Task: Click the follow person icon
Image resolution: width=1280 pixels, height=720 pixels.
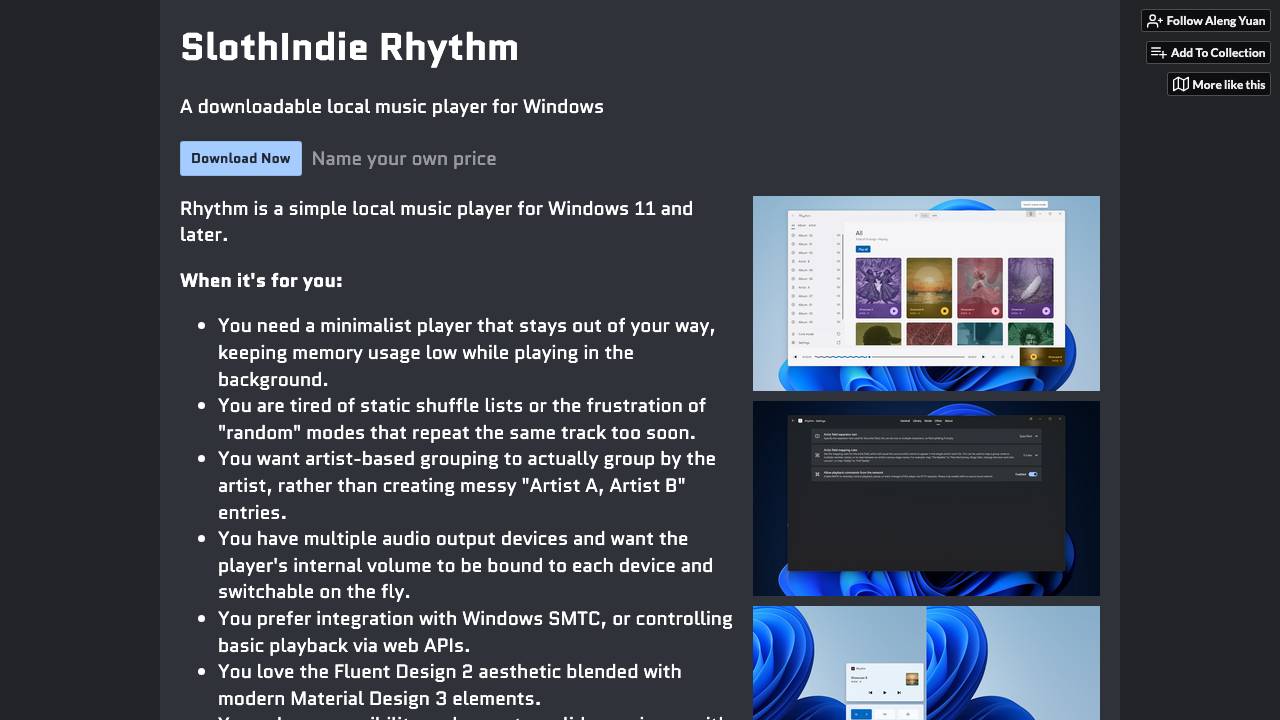Action: pos(1155,21)
